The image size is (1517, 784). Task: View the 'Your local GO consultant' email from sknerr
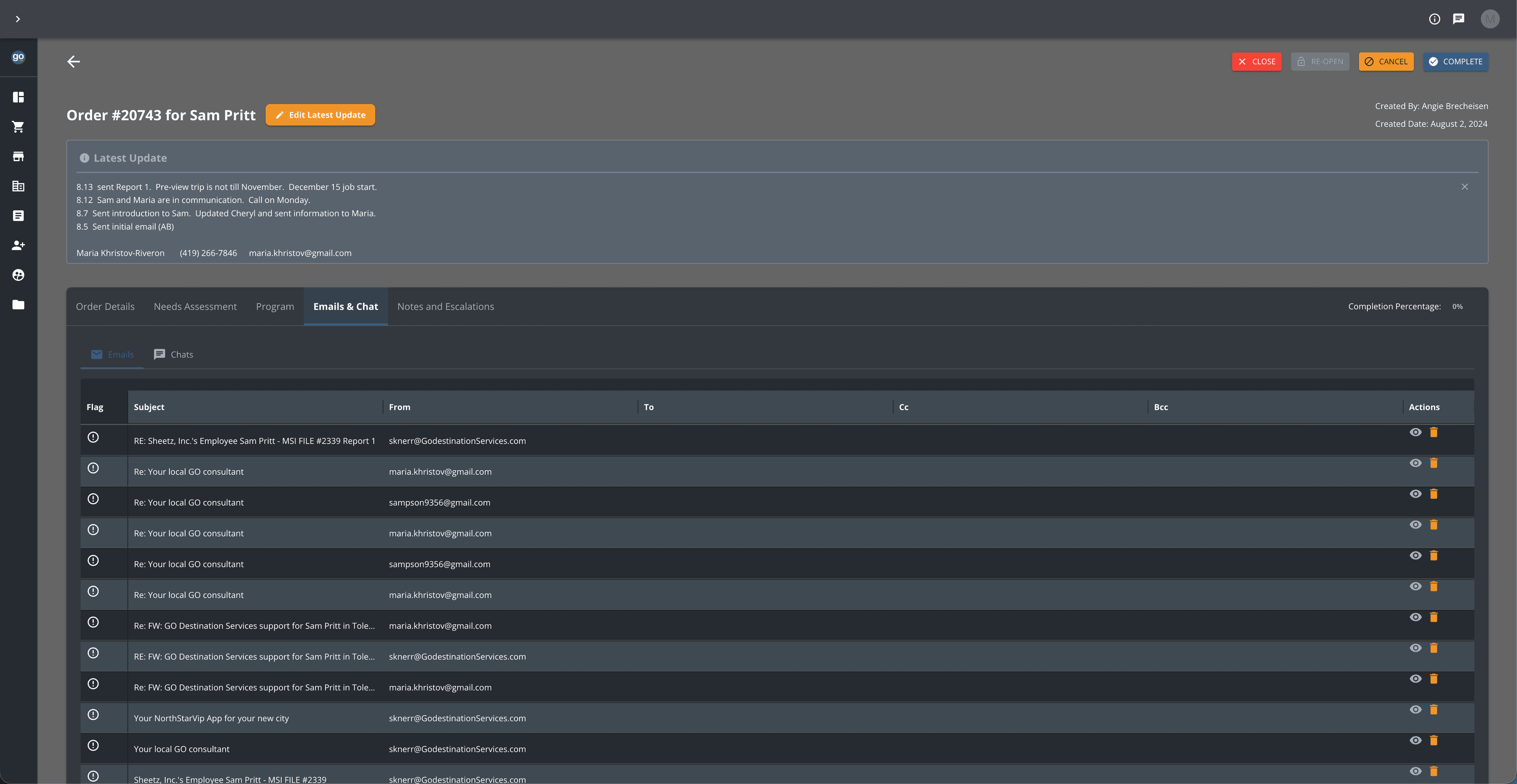[1416, 741]
